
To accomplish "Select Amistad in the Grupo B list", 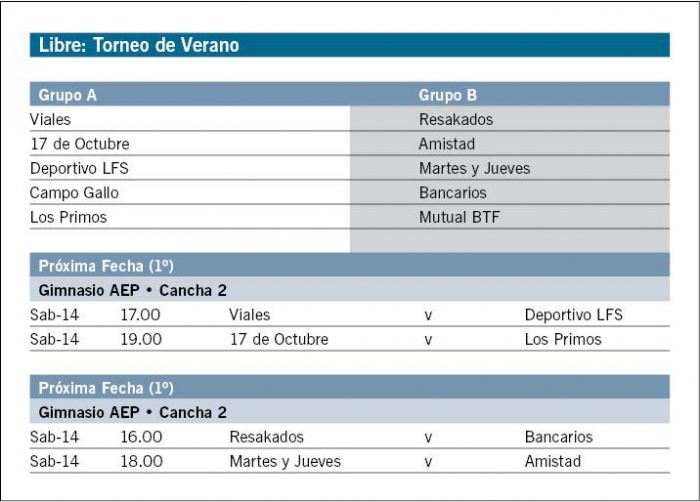I will tap(446, 144).
